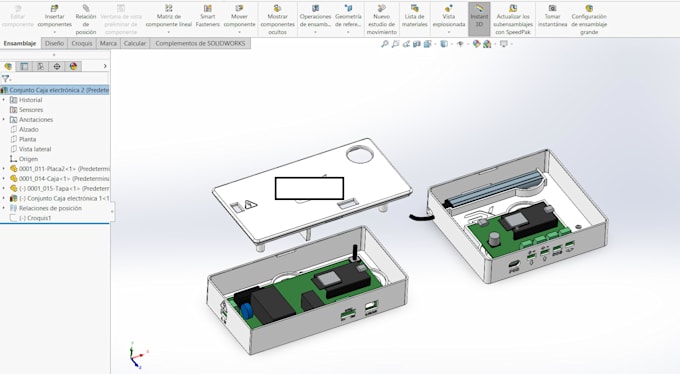
Task: Launch Smart Fasteners tool
Action: 208,16
